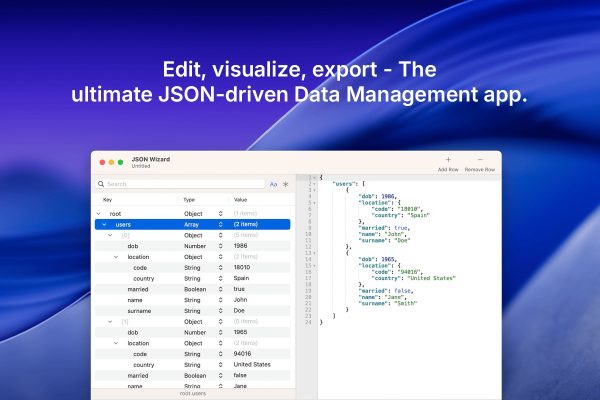This screenshot has width=600, height=400.
Task: Click "users" key in the JSON editor
Action: (x=343, y=184)
